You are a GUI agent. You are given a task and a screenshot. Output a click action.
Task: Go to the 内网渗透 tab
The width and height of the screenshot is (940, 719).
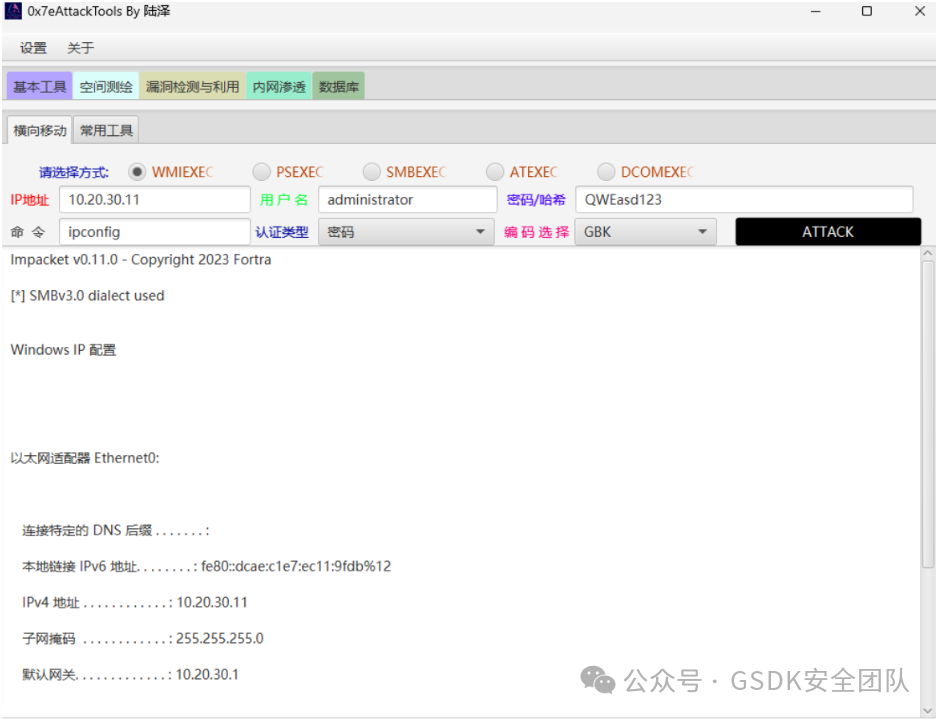coord(279,86)
